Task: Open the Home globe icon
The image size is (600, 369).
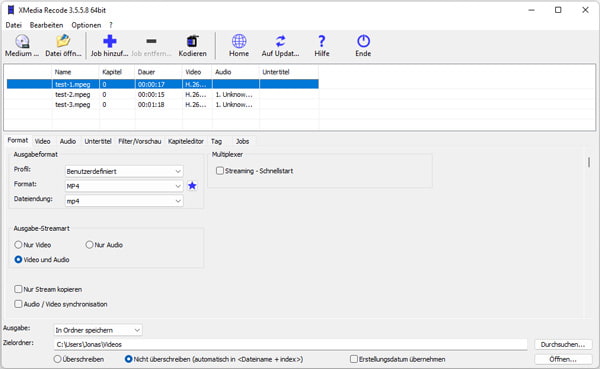Action: click(x=239, y=41)
